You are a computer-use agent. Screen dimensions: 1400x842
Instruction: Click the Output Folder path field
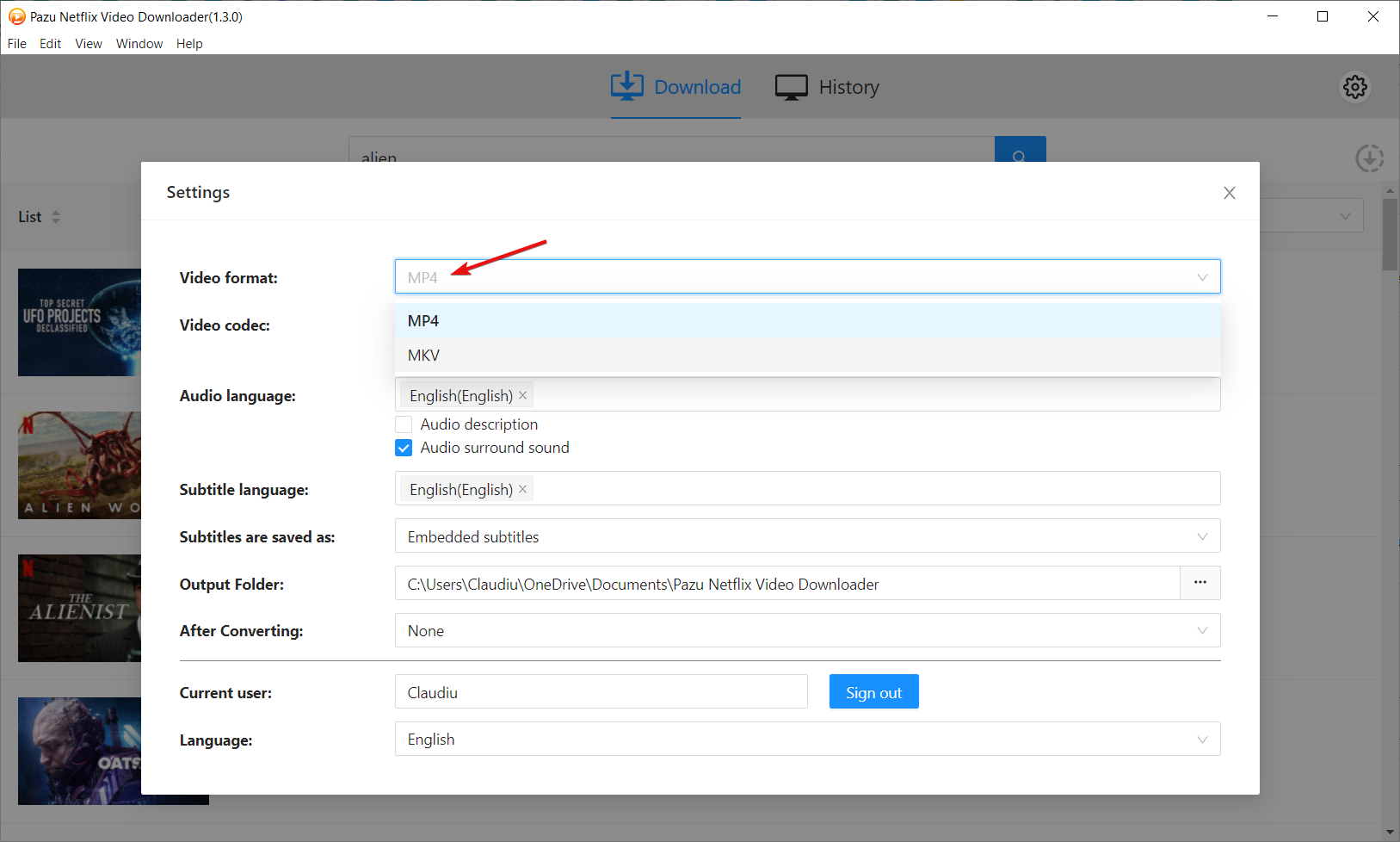(786, 584)
